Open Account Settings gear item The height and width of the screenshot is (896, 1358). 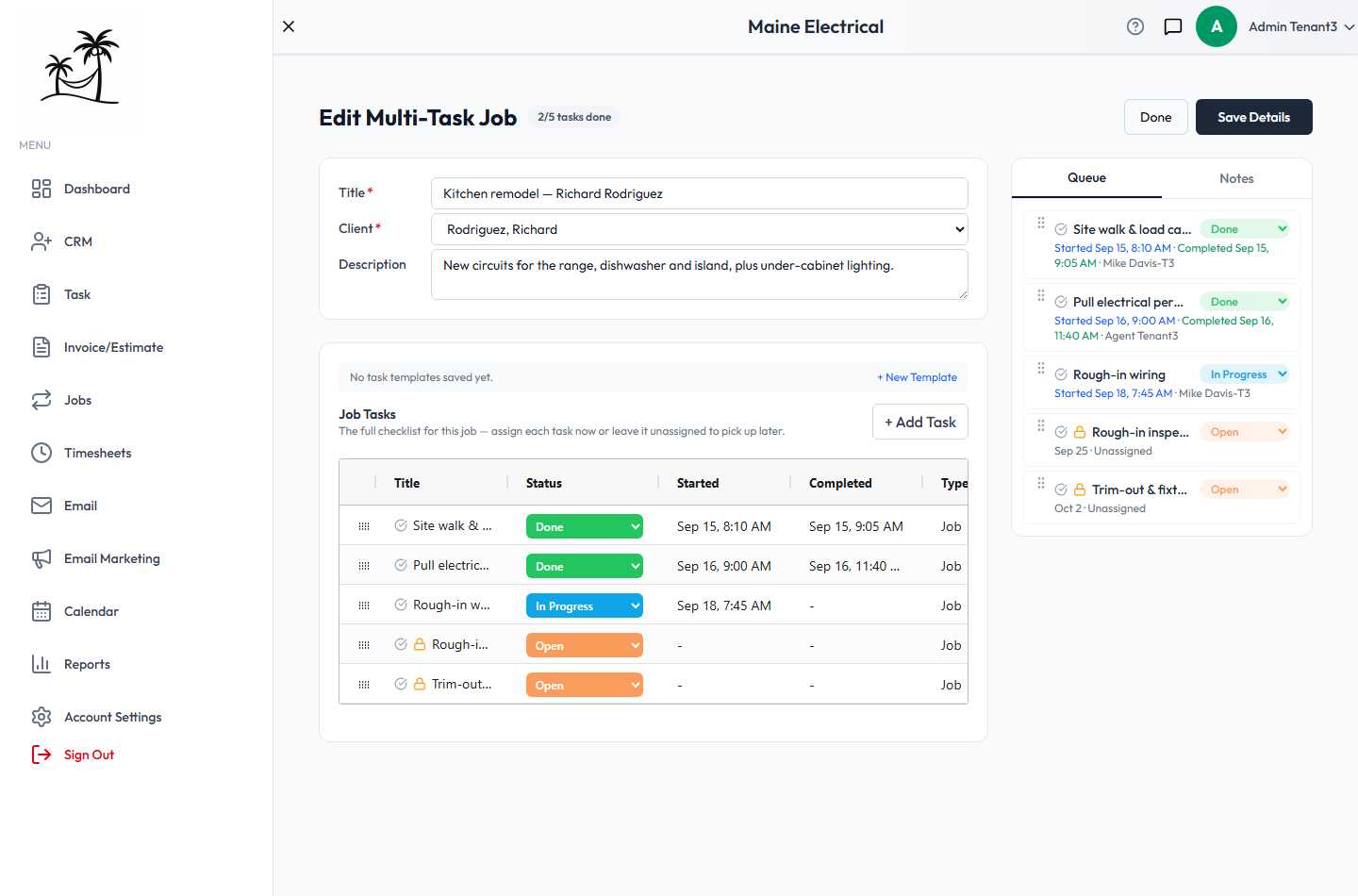tap(96, 717)
